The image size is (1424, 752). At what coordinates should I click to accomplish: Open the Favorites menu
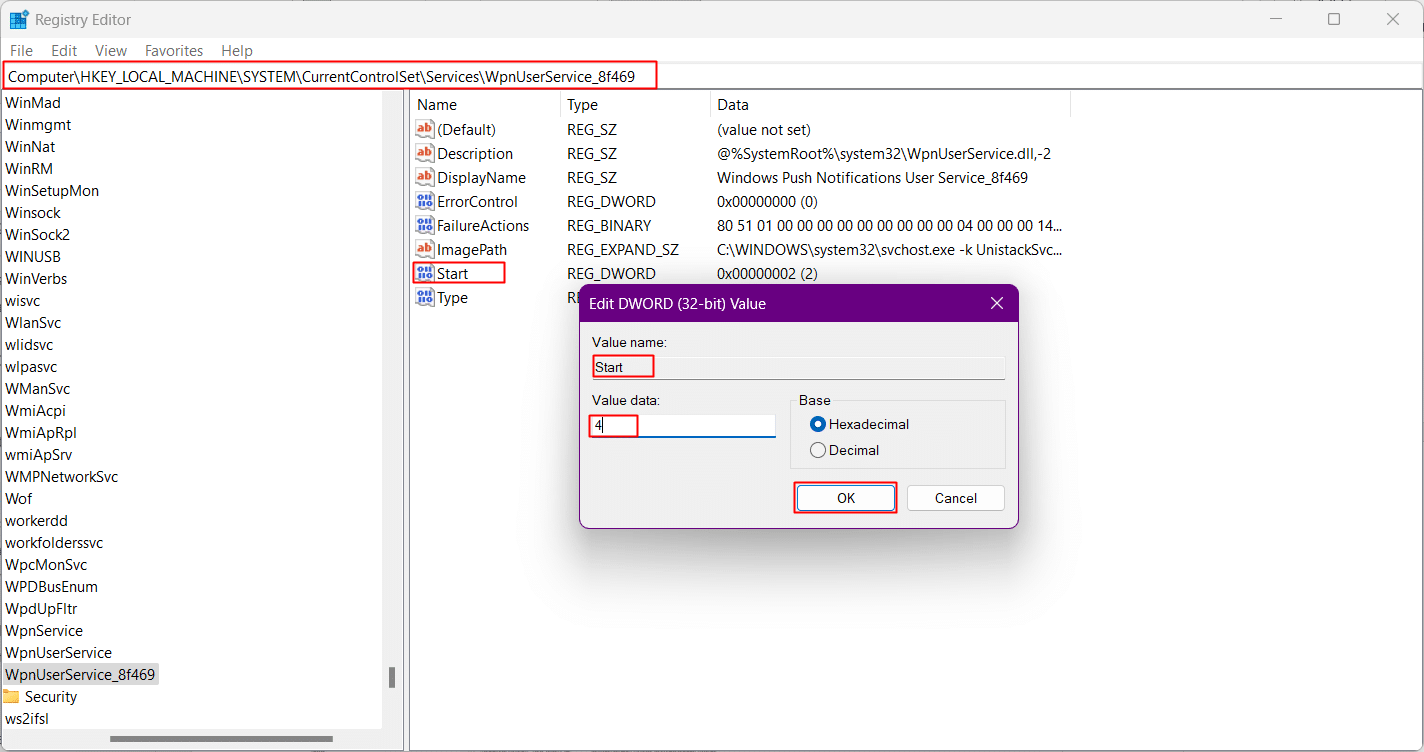(174, 50)
